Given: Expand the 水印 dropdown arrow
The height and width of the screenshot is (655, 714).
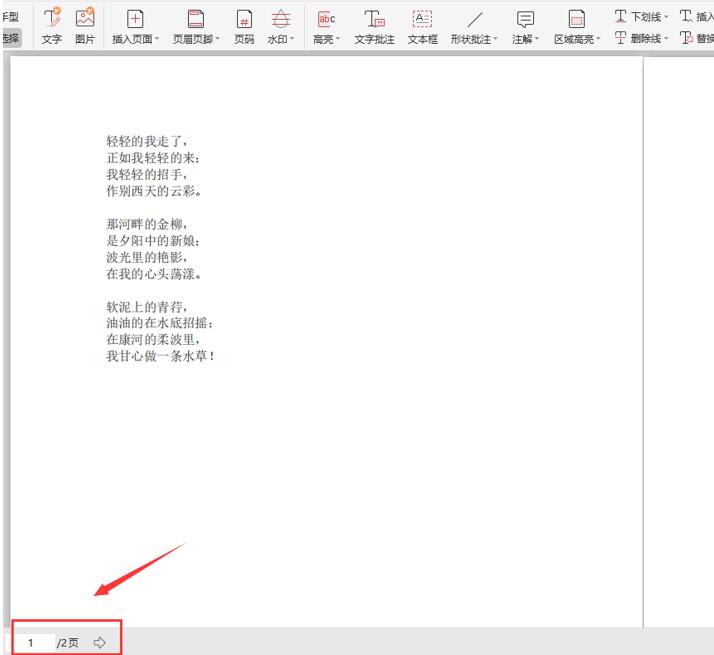Looking at the screenshot, I should coord(292,39).
